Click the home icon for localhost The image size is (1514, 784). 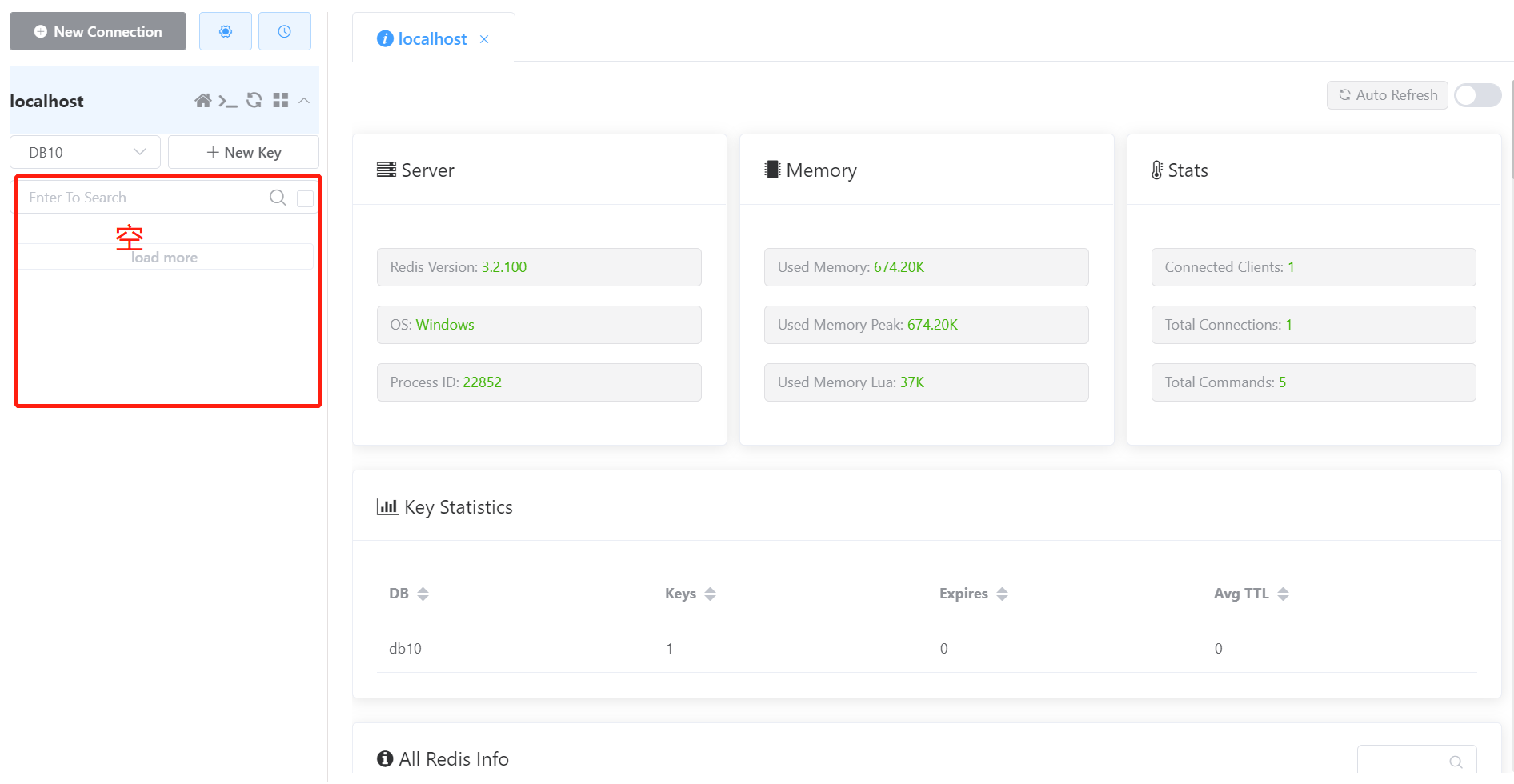202,101
